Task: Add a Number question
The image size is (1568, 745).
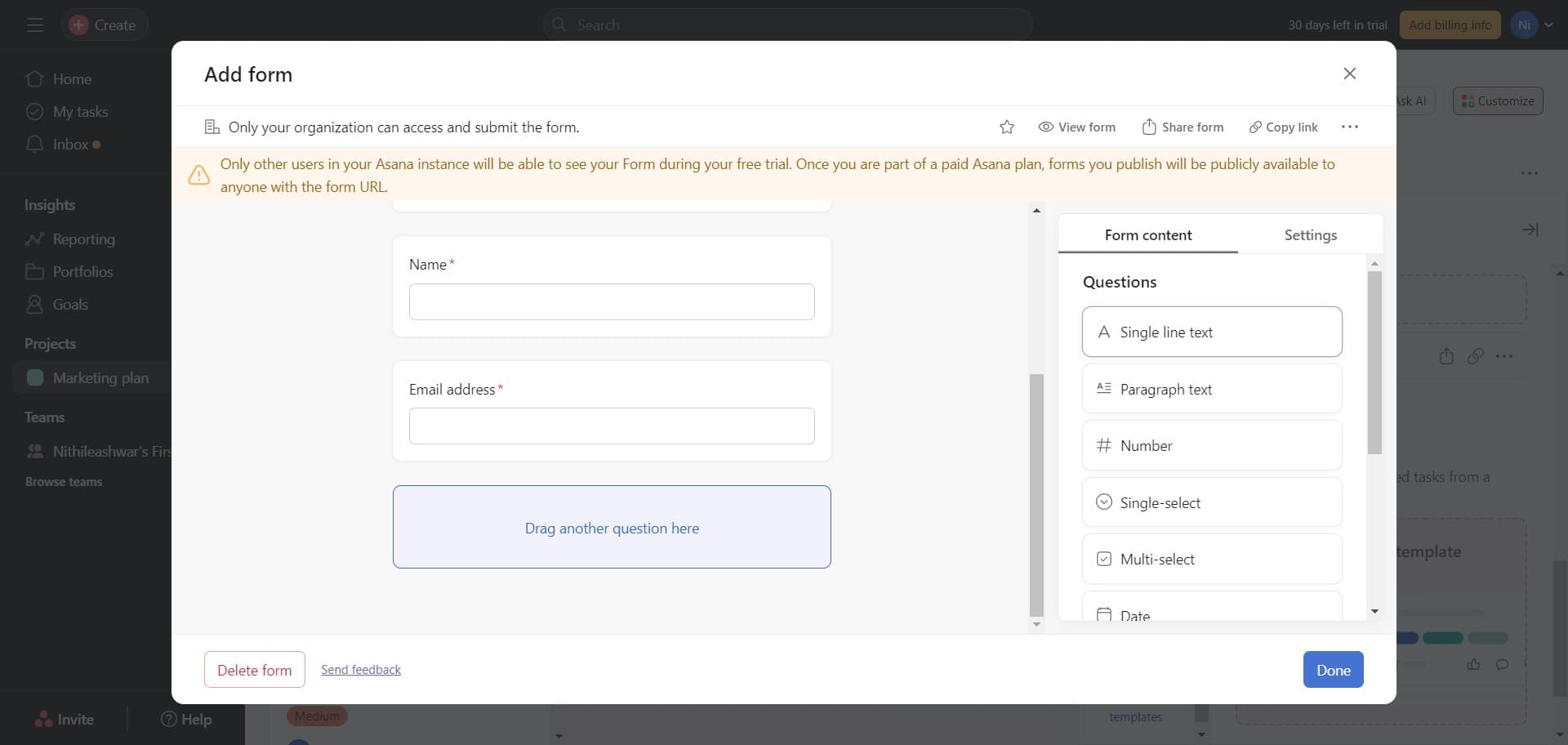Action: point(1211,445)
